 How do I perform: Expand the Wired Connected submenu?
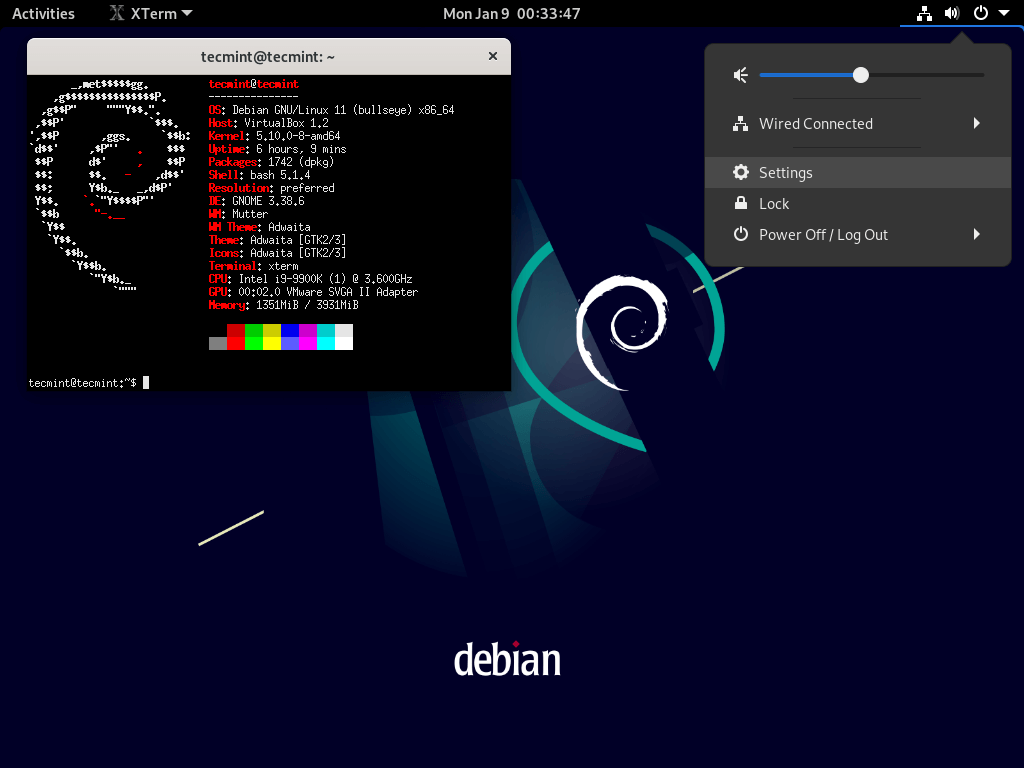(977, 123)
